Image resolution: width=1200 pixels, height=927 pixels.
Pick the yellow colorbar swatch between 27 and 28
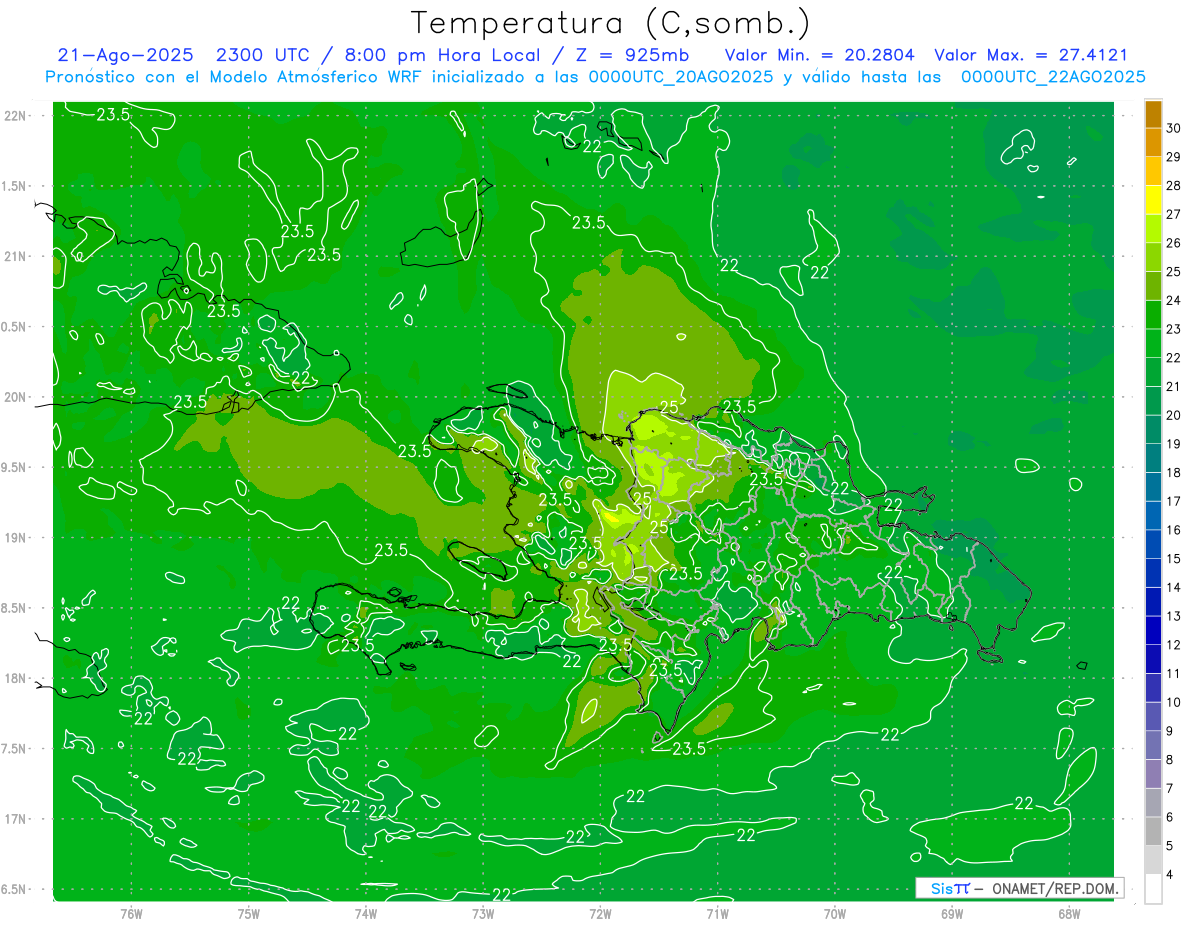coord(1153,200)
